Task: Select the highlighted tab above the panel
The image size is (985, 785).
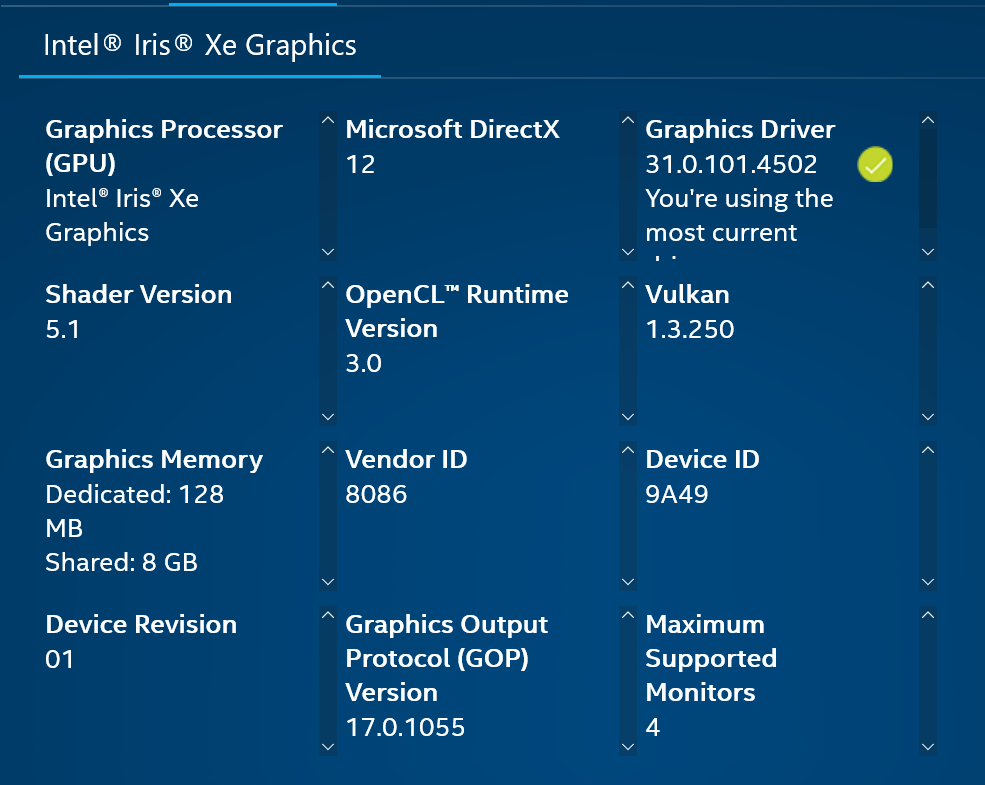Action: pos(252,5)
